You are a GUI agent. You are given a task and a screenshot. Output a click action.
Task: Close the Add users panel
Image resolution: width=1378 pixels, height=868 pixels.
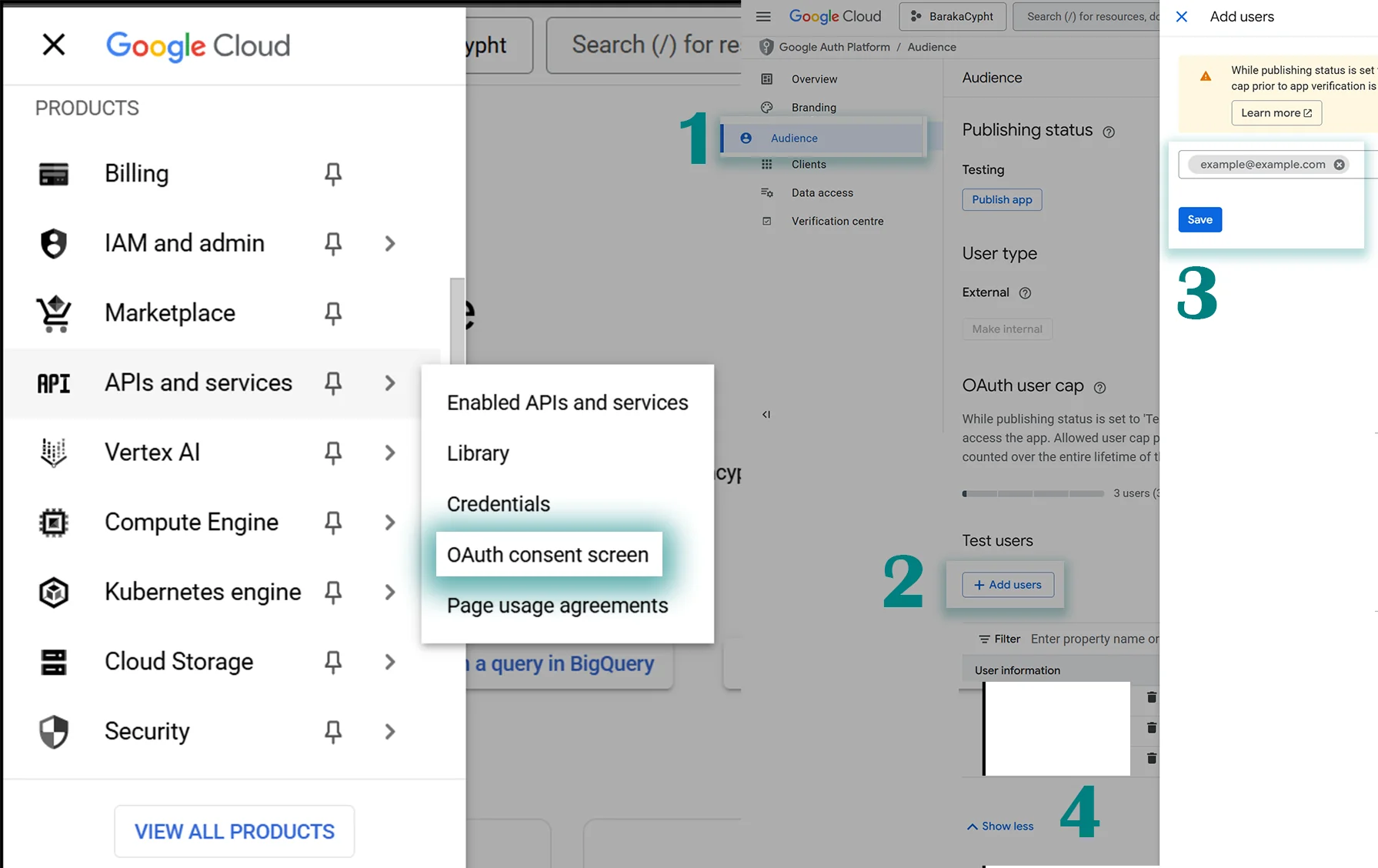click(1182, 17)
